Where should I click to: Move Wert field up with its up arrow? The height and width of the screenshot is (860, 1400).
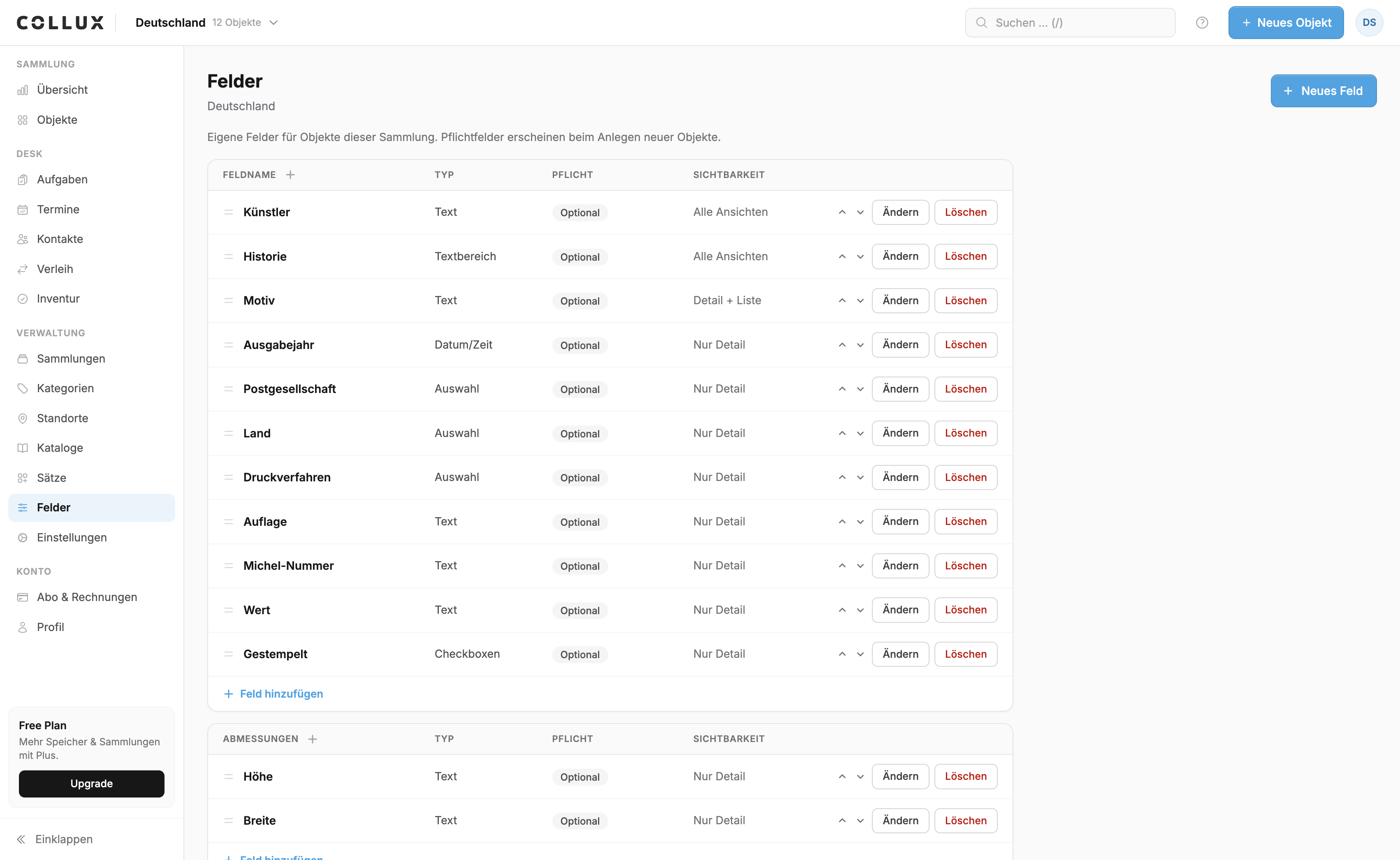pos(842,610)
